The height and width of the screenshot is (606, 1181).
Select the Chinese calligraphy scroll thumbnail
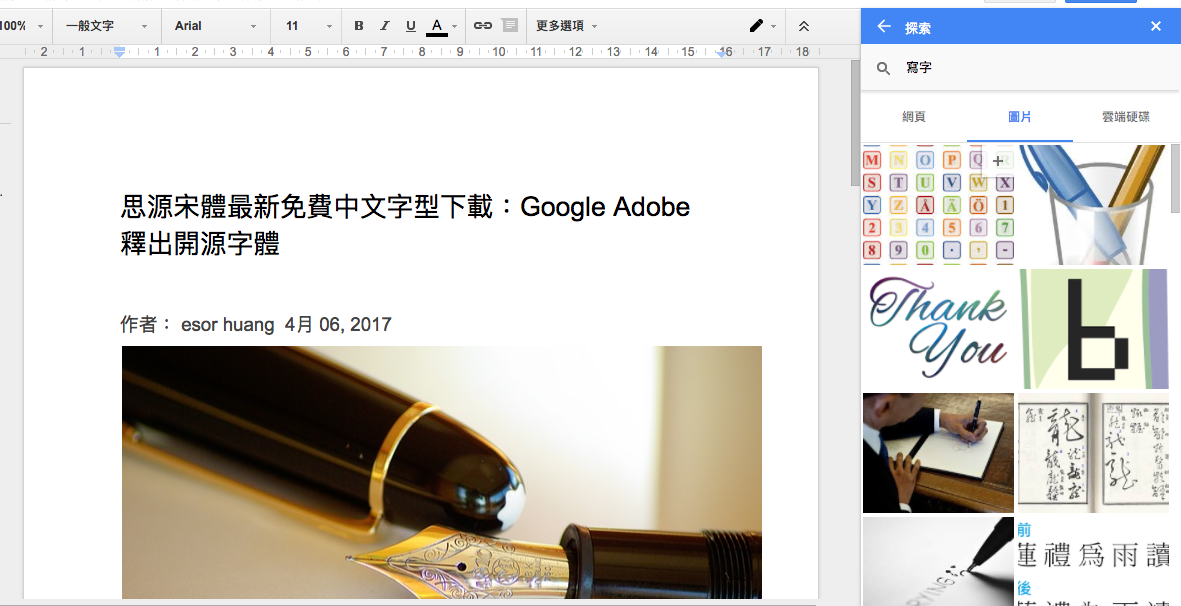pos(1092,453)
